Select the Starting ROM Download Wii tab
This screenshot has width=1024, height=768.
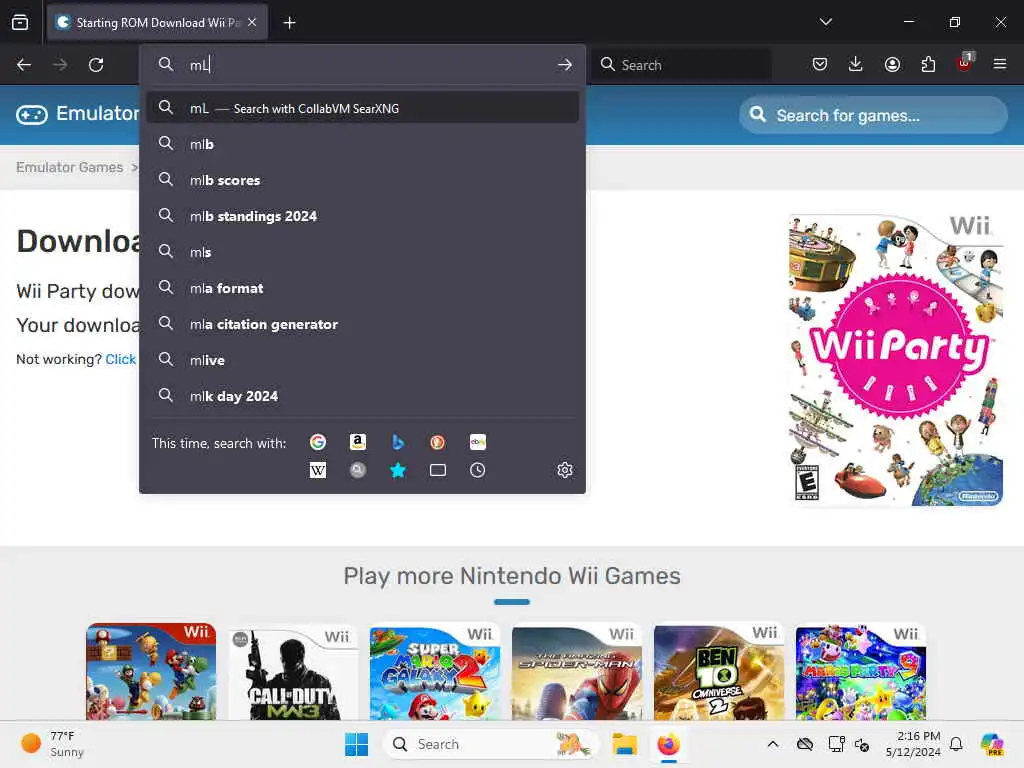click(x=157, y=22)
